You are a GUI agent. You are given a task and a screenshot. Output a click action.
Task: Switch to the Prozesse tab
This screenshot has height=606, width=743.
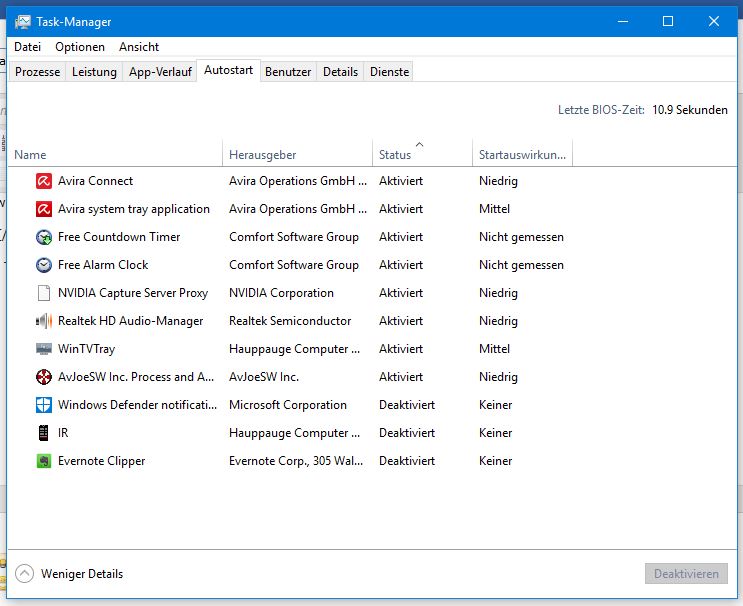pos(37,72)
